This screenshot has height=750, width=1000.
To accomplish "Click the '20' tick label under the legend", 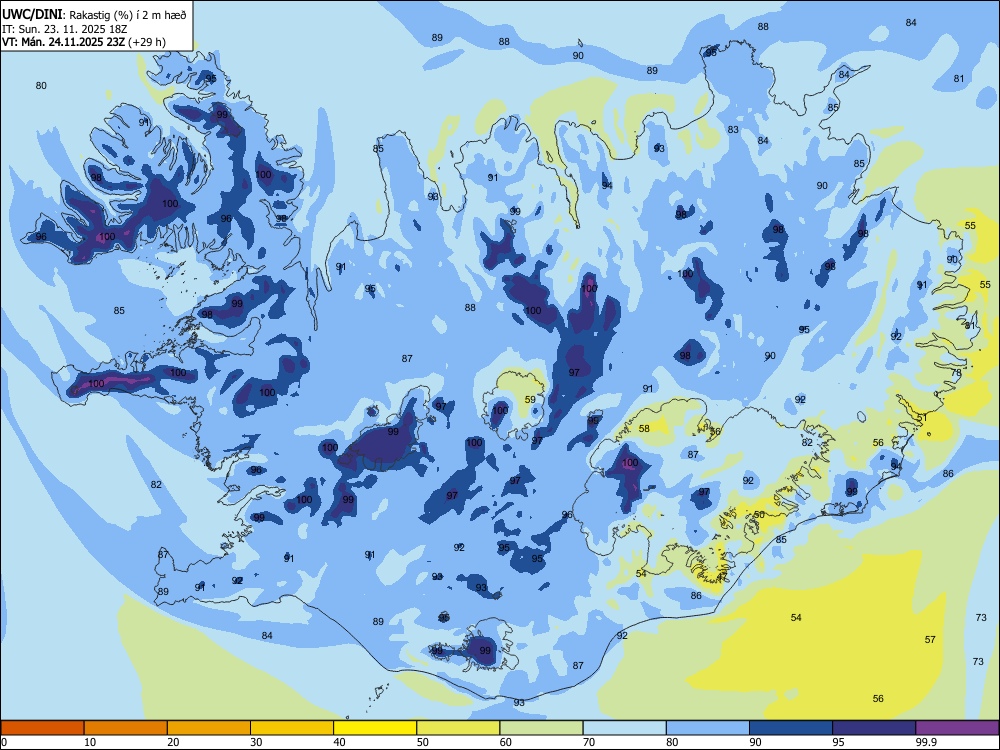I will click(x=173, y=742).
